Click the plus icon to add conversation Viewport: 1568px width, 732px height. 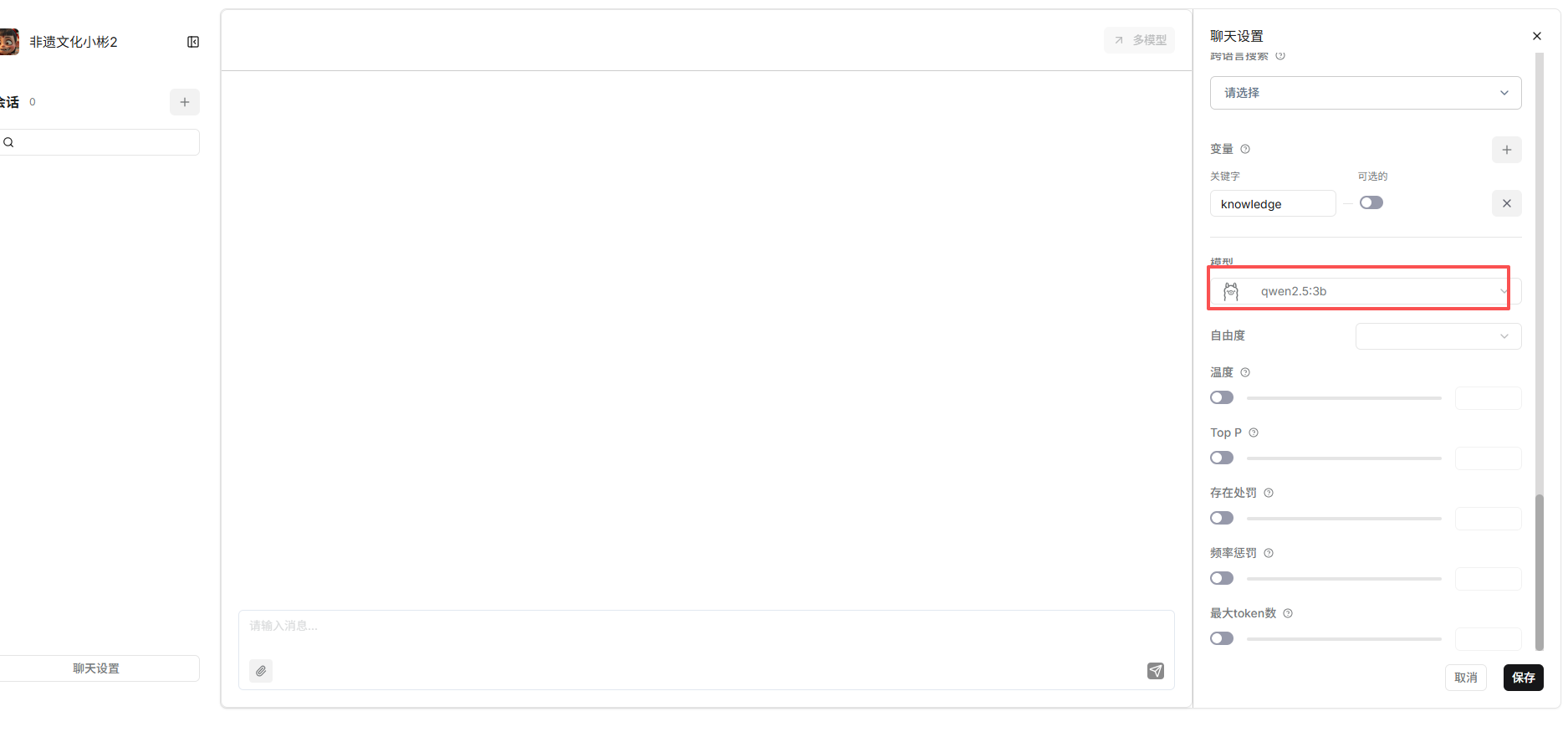(x=185, y=102)
